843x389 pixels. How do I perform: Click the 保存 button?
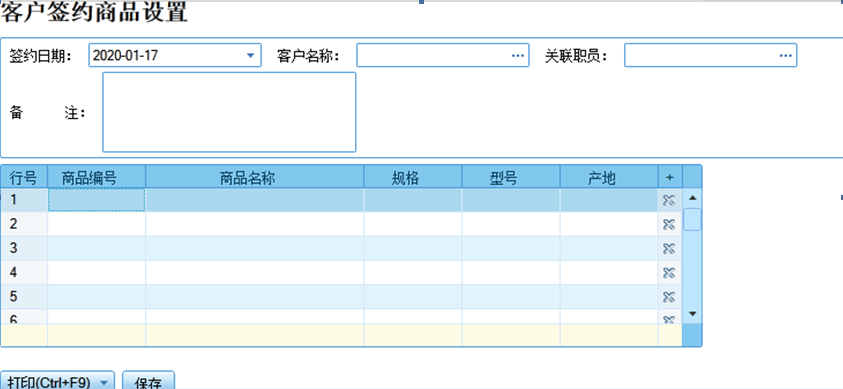click(x=149, y=381)
